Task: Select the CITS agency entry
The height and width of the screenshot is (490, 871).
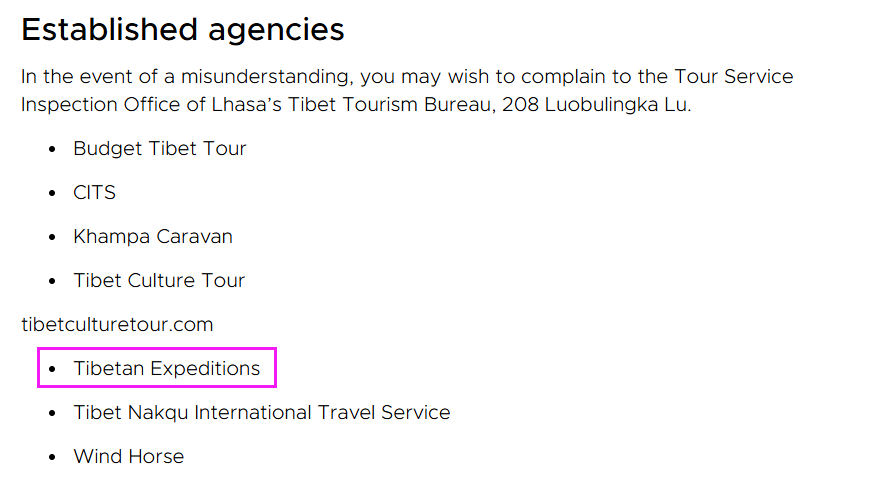Action: click(94, 193)
